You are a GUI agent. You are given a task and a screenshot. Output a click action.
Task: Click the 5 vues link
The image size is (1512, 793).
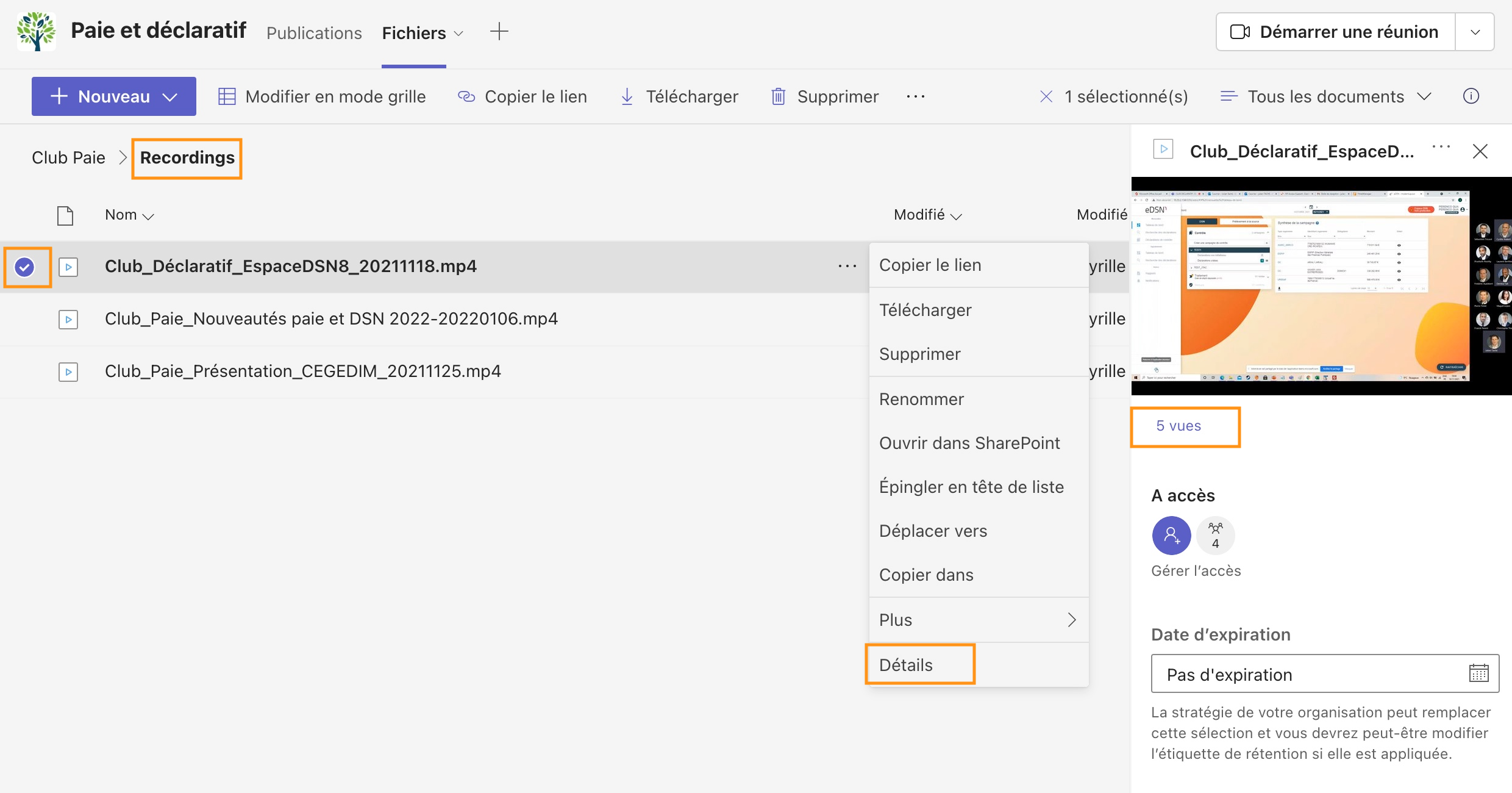click(x=1178, y=426)
